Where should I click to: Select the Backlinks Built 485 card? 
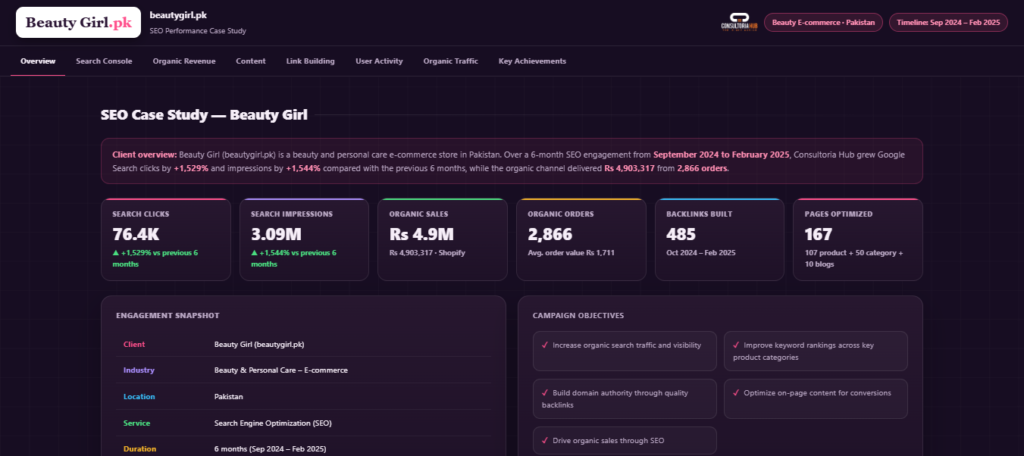click(719, 240)
